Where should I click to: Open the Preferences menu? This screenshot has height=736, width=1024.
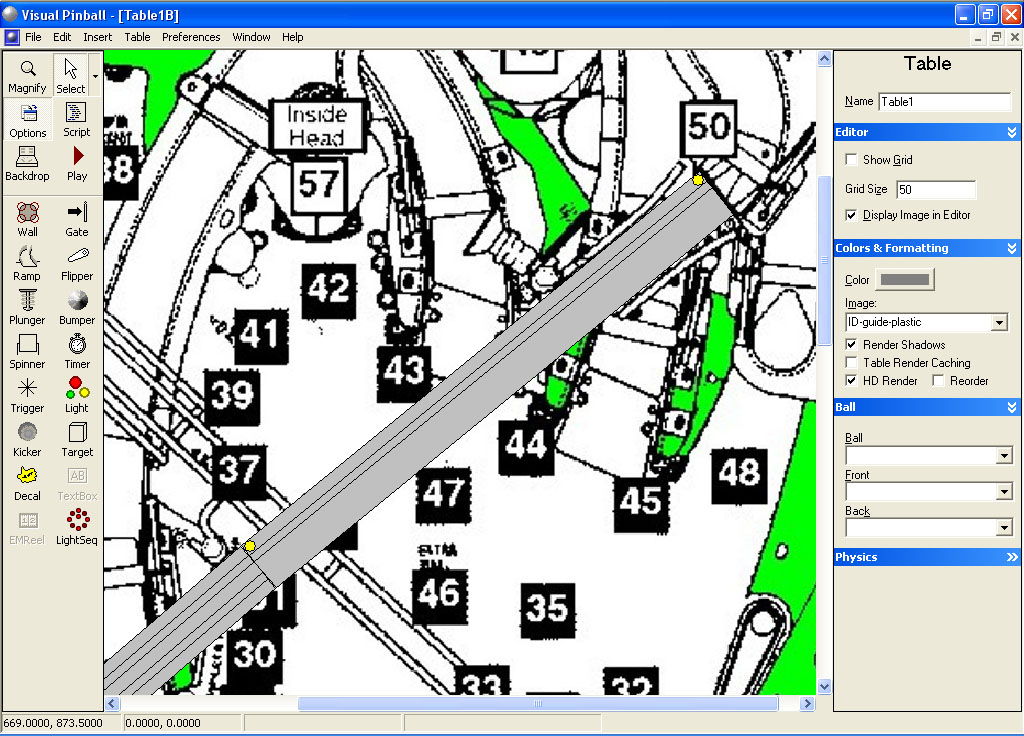(191, 37)
